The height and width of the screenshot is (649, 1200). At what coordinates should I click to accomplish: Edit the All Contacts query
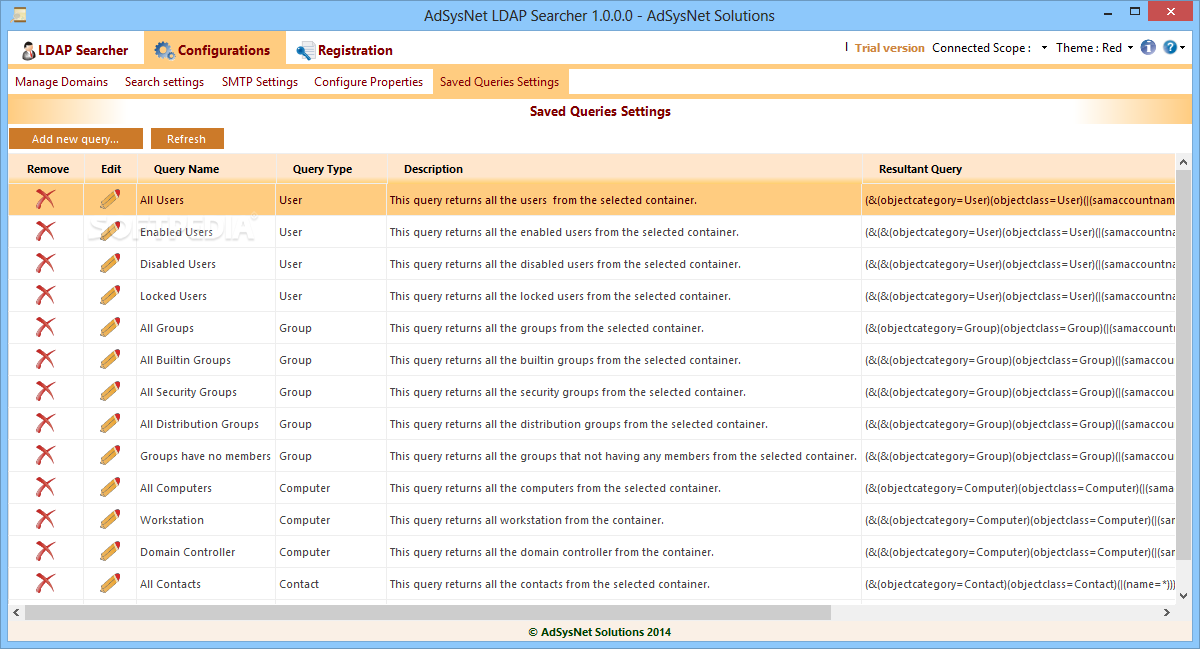[110, 584]
